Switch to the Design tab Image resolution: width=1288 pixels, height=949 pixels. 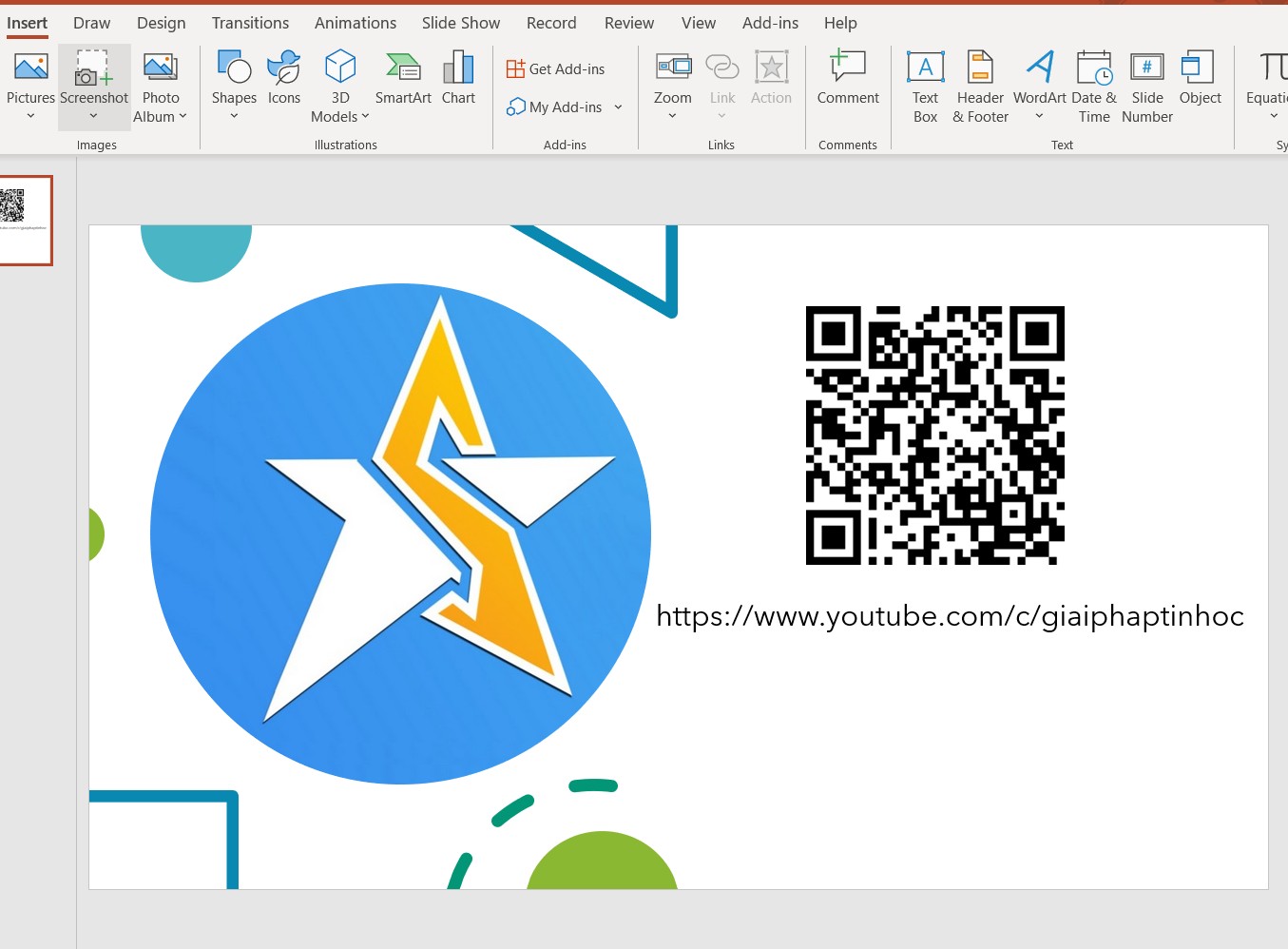162,23
